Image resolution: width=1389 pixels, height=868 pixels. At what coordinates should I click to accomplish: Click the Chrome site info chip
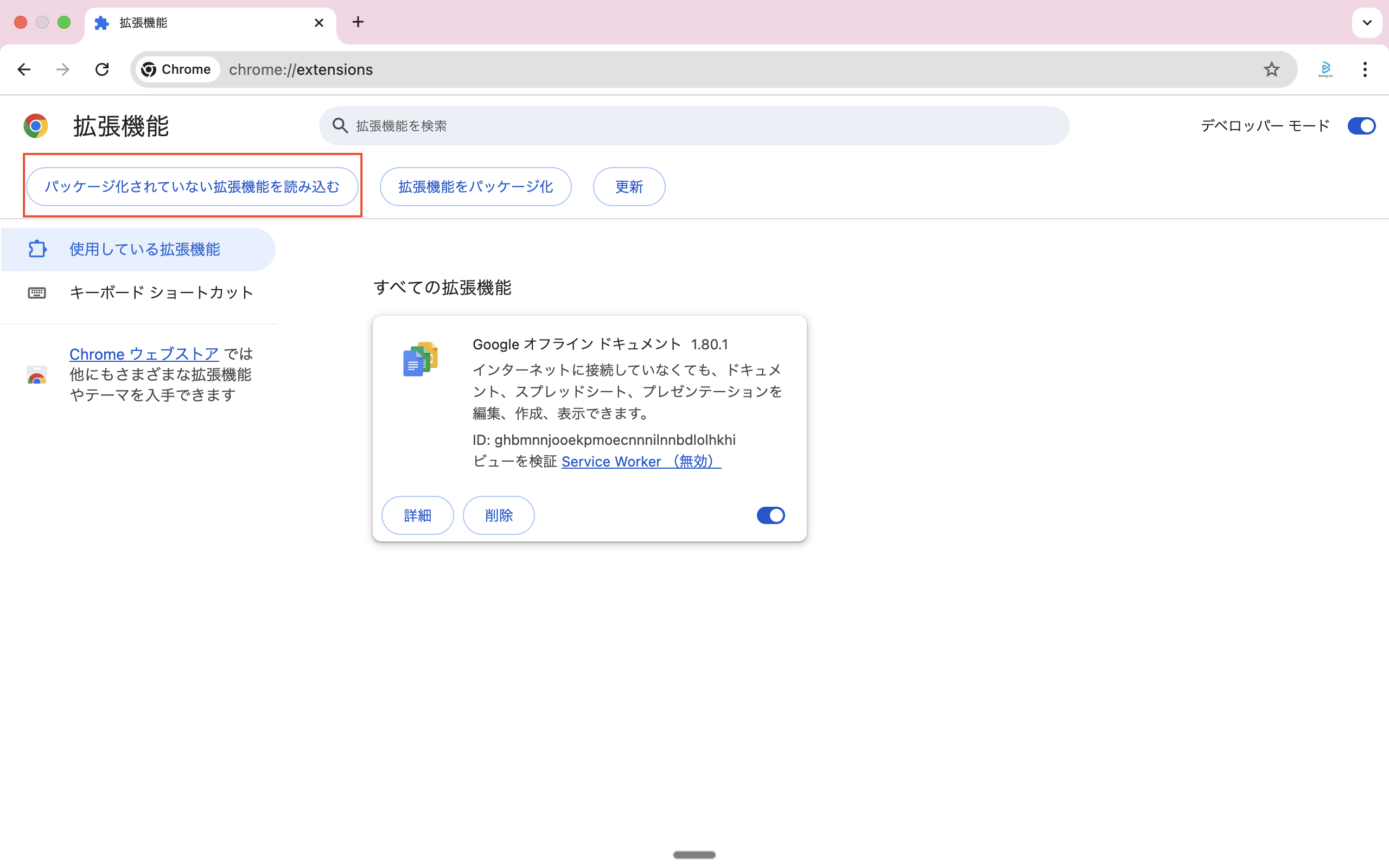(177, 69)
